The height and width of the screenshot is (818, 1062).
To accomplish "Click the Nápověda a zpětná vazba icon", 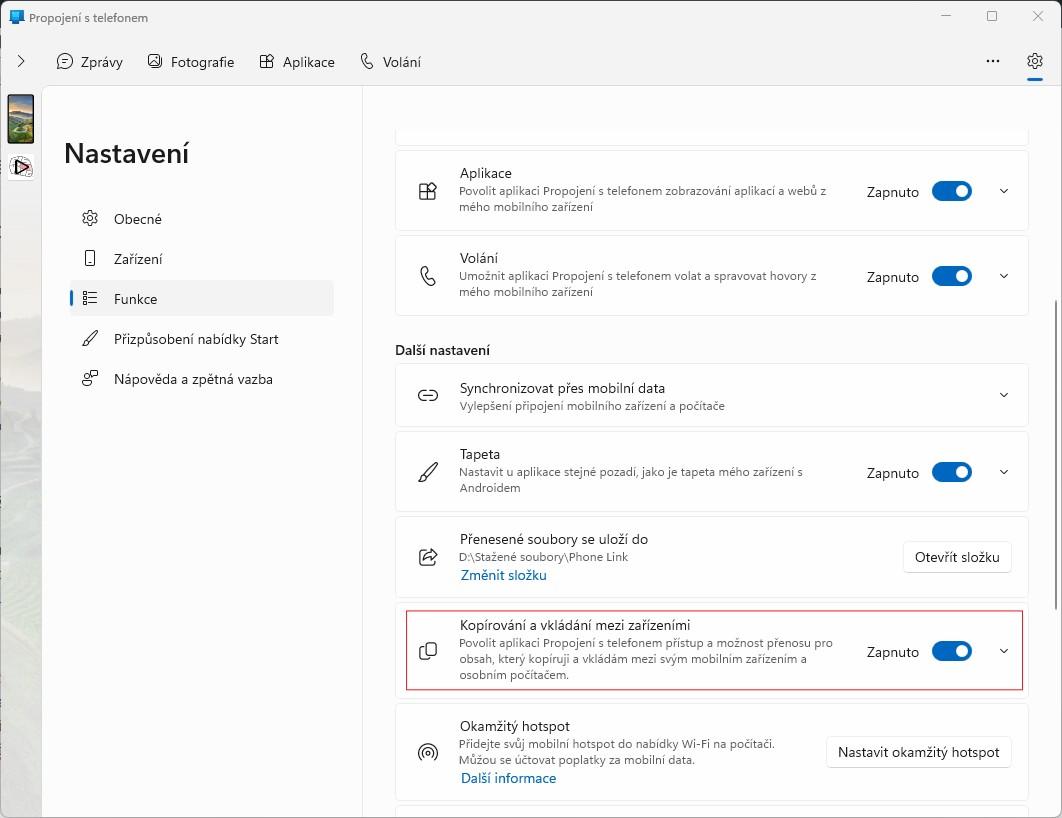I will (x=89, y=379).
